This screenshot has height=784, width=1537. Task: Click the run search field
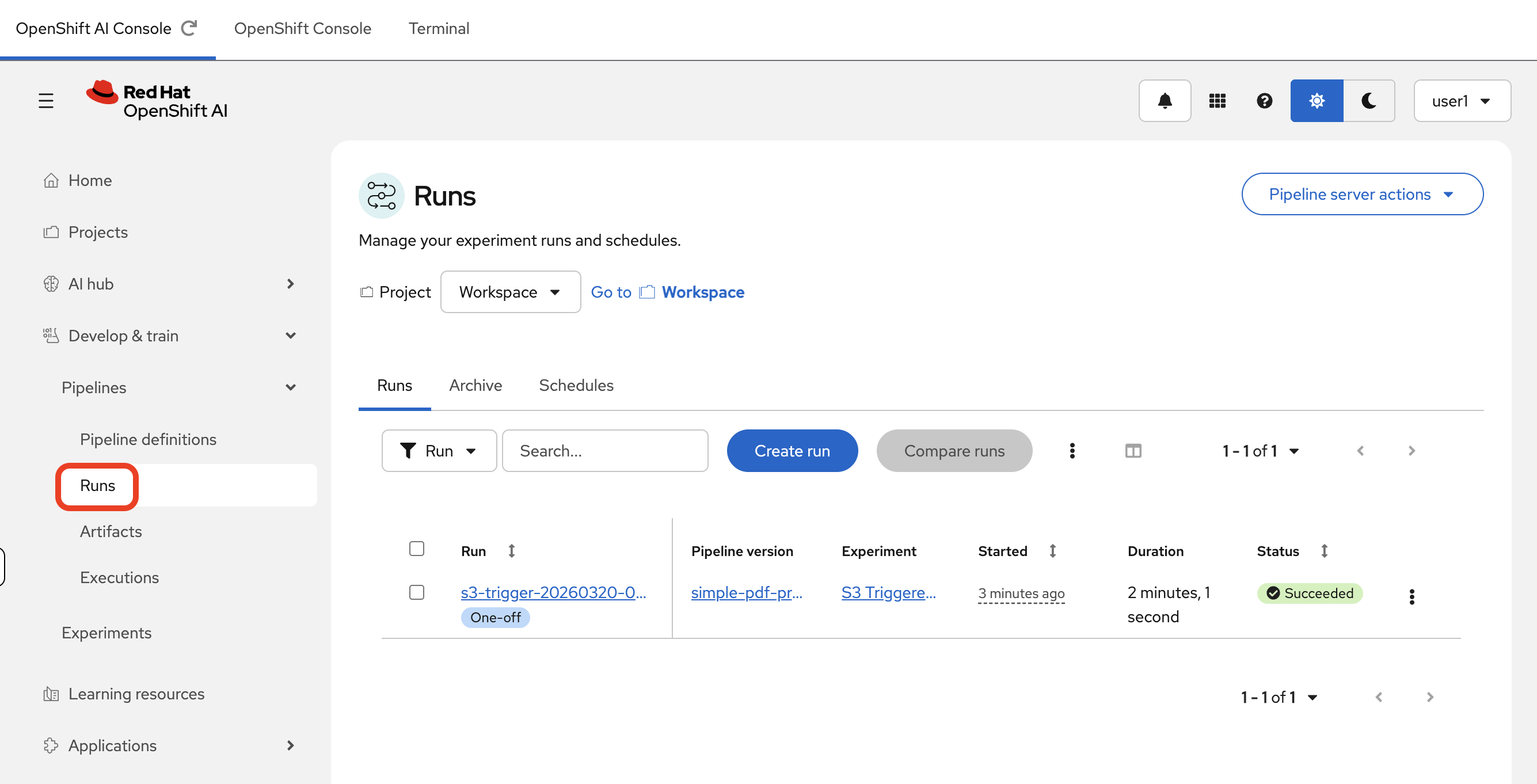pos(604,451)
